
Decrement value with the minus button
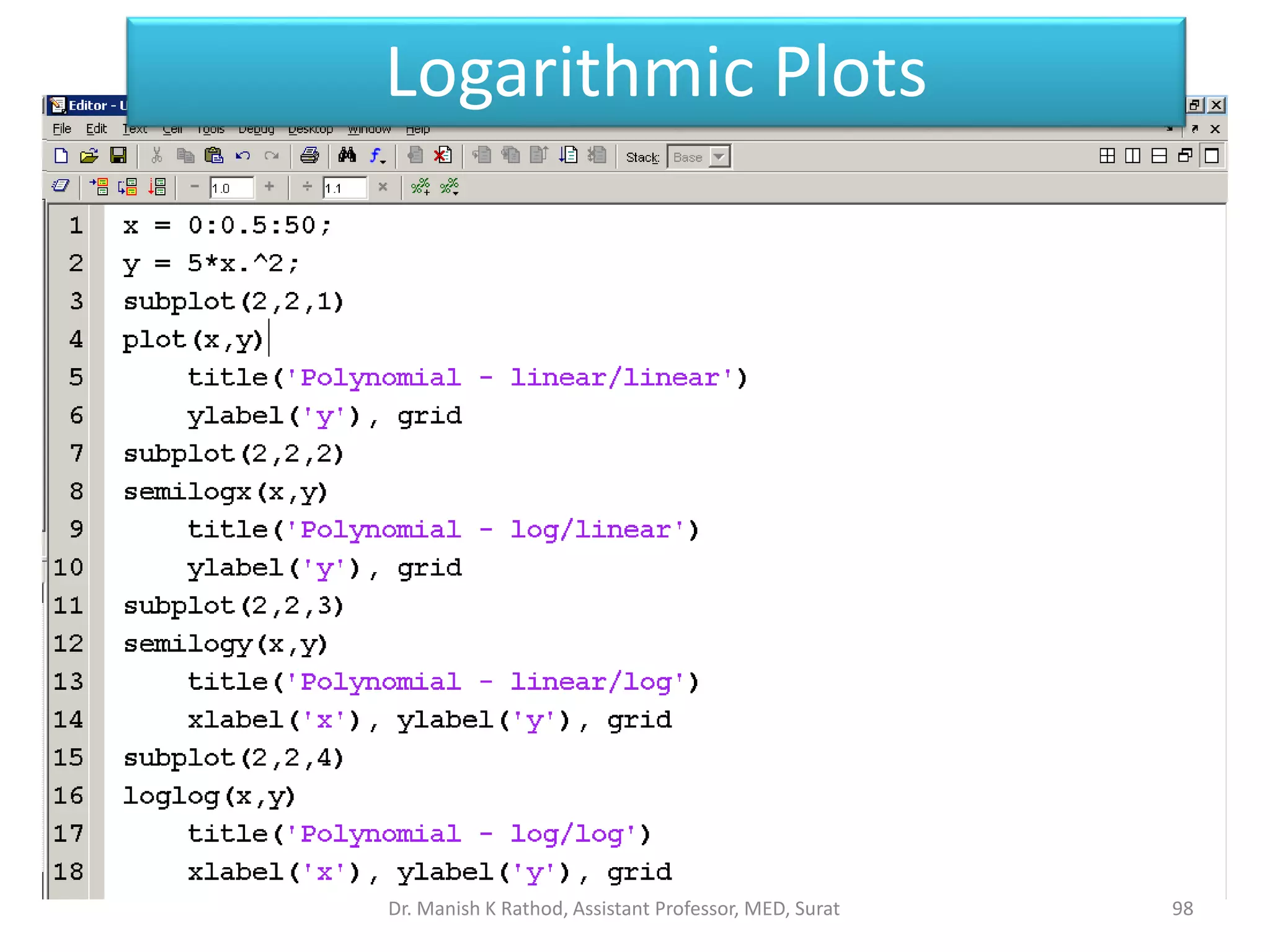click(195, 187)
